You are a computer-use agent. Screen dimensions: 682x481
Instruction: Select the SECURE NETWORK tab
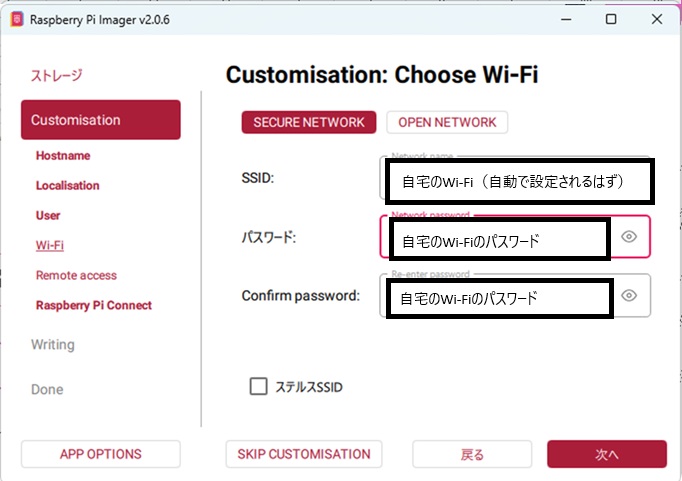click(309, 122)
